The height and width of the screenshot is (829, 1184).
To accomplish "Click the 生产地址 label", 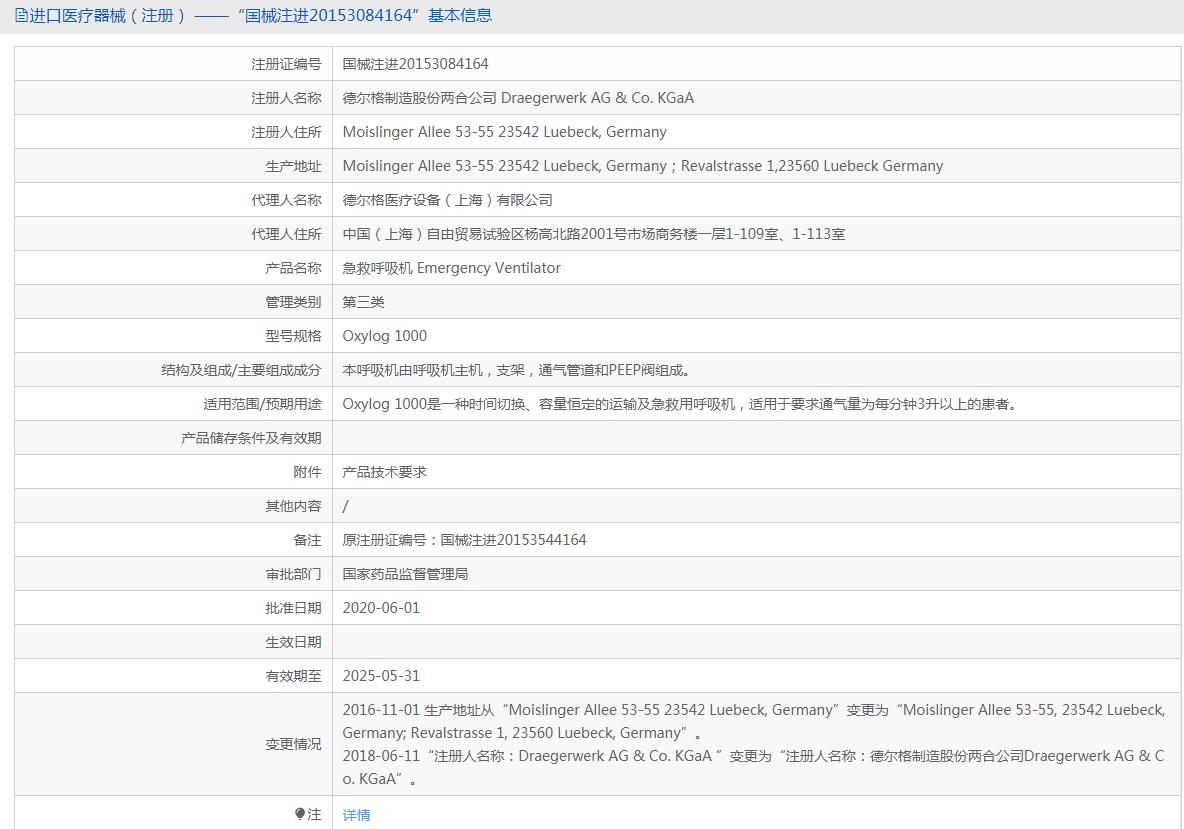I will pyautogui.click(x=293, y=166).
